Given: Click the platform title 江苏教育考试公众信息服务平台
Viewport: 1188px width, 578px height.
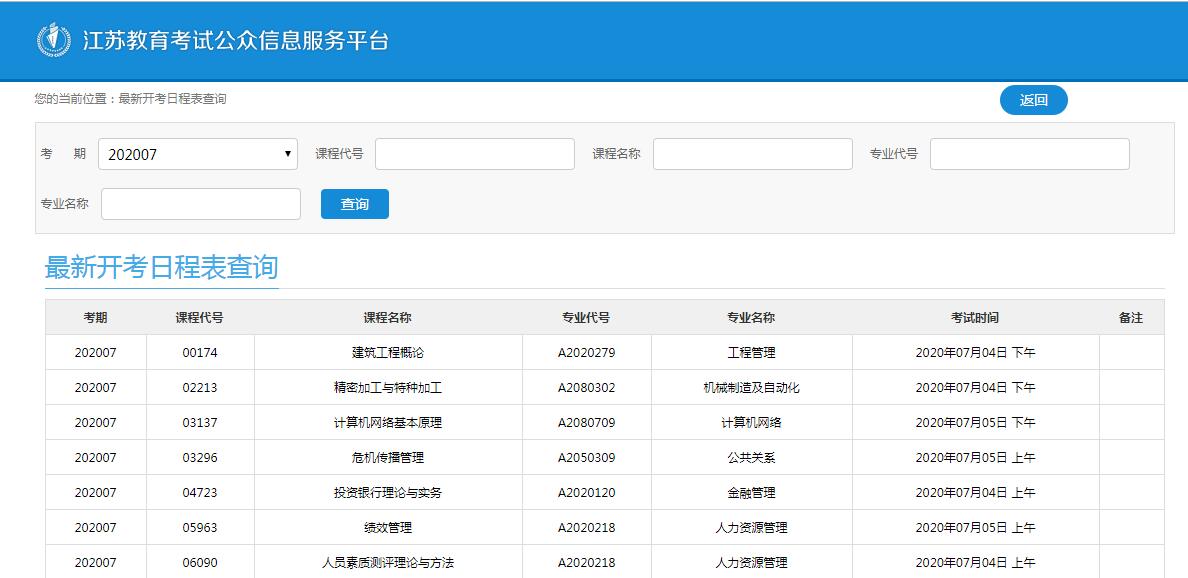Looking at the screenshot, I should [x=235, y=41].
